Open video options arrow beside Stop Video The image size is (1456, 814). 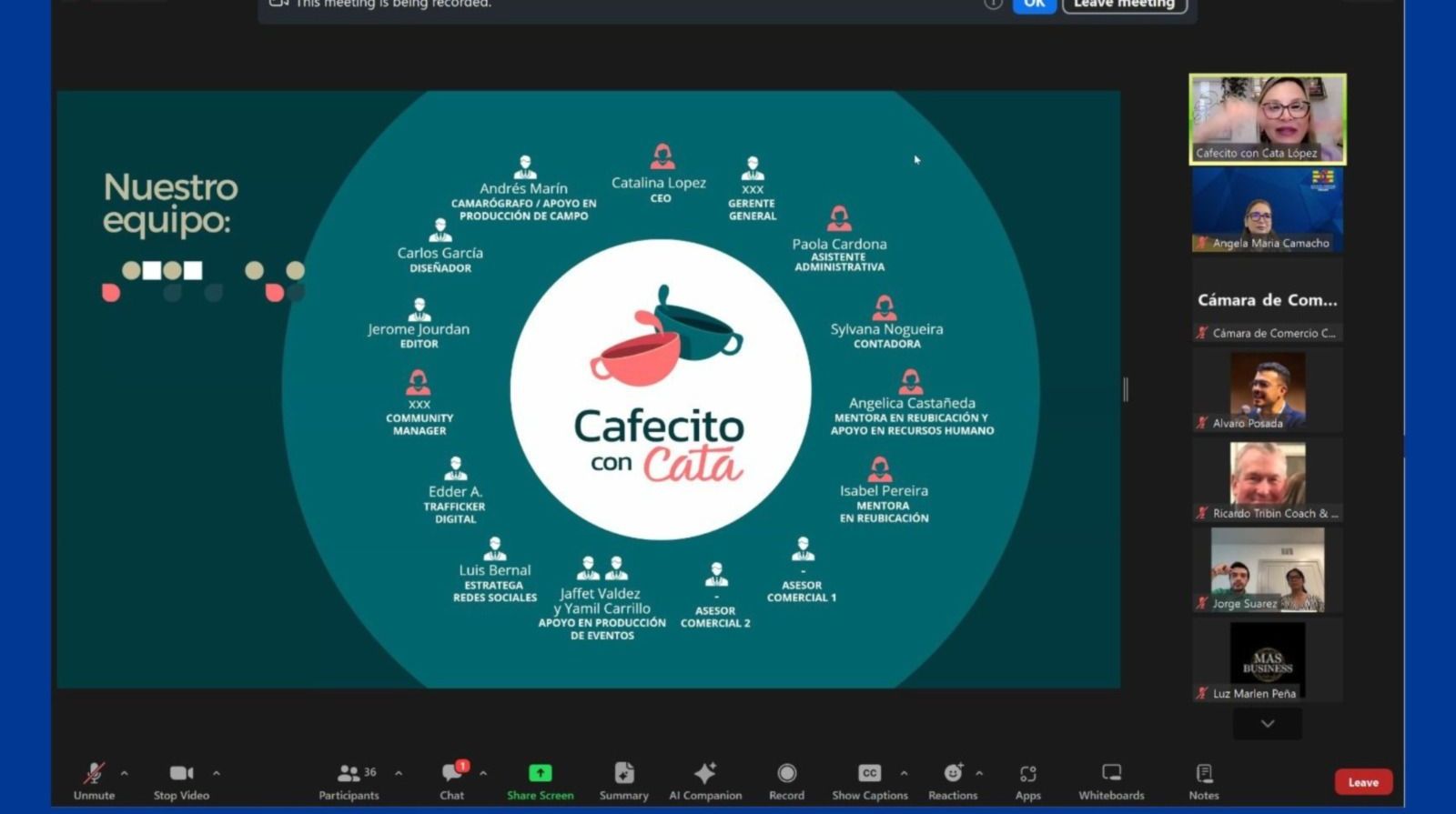217,773
